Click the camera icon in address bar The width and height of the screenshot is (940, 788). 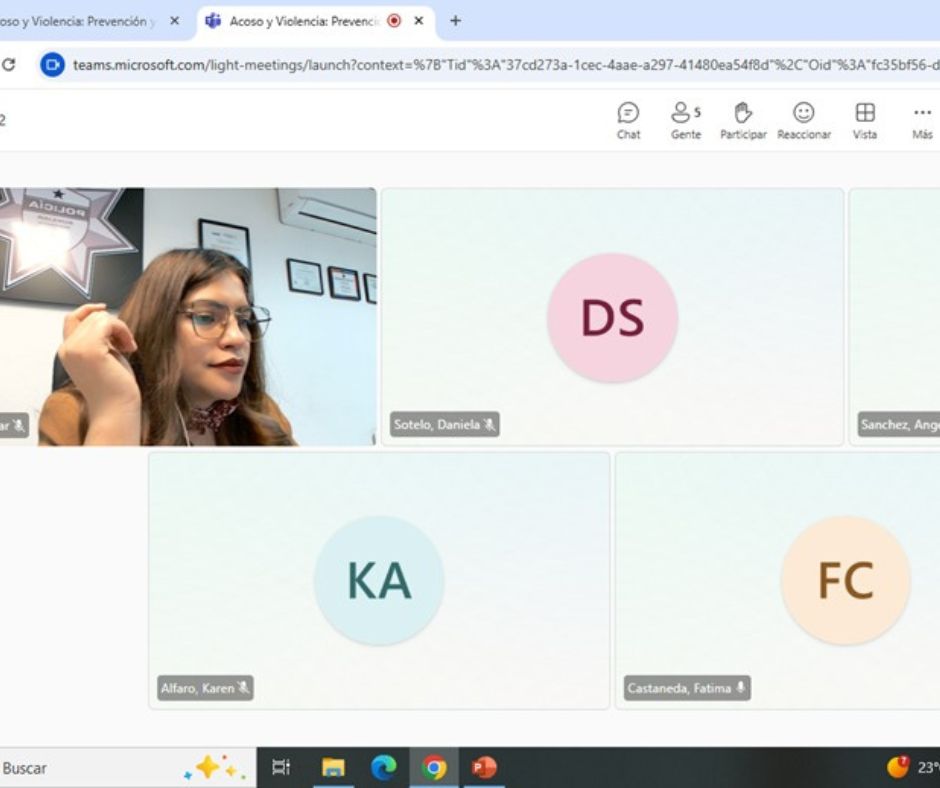(52, 65)
